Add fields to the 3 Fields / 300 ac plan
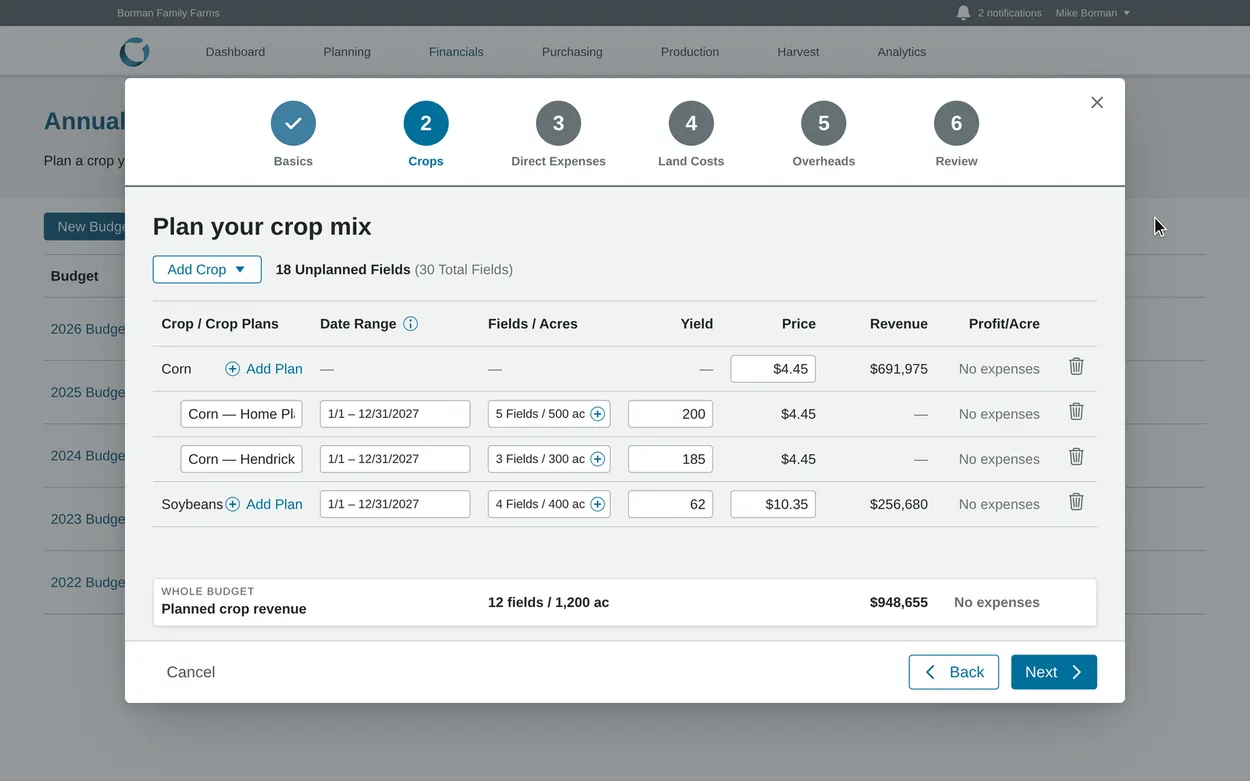The image size is (1250, 781). [598, 459]
